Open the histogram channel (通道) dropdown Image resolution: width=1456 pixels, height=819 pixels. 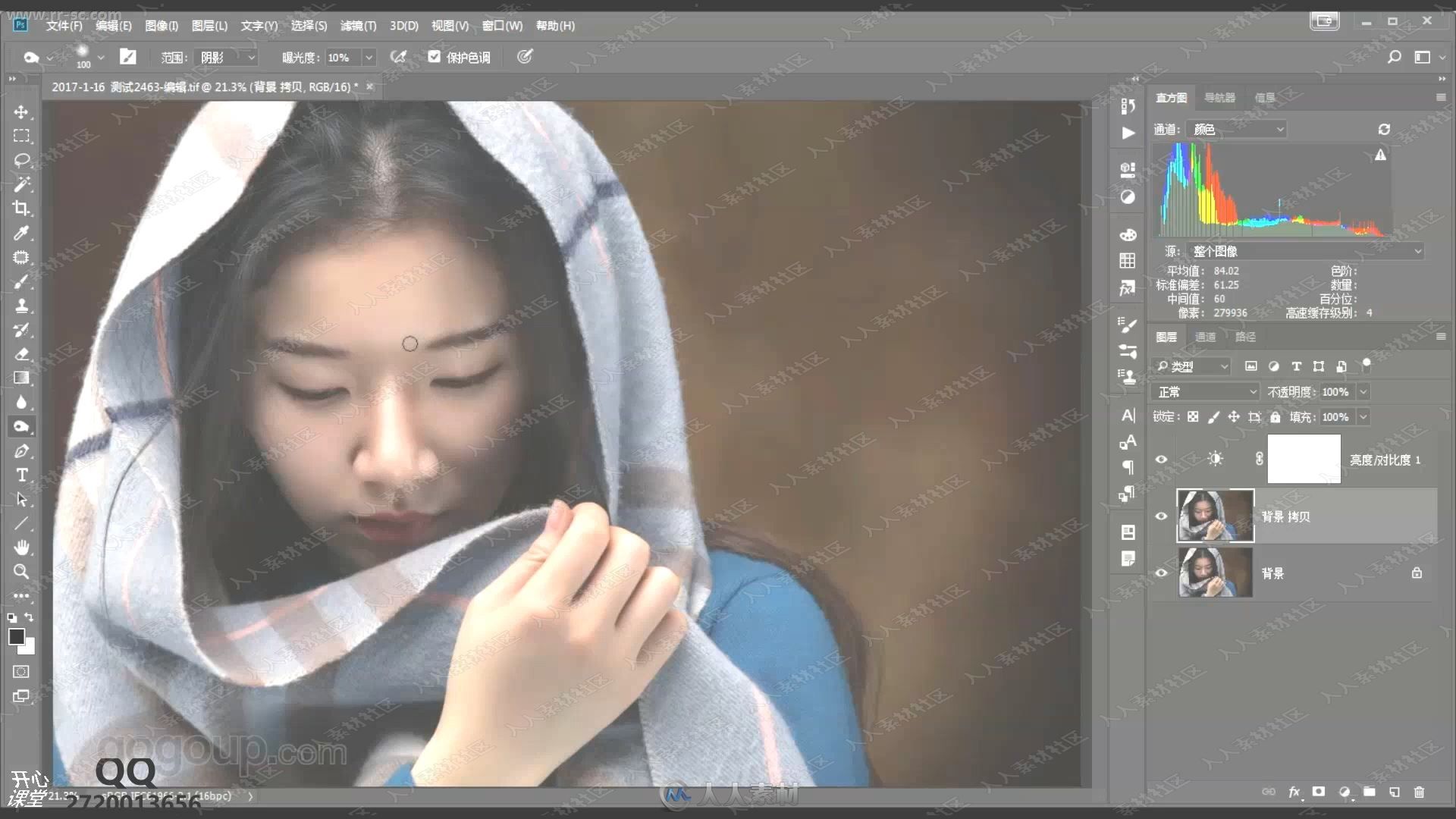tap(1236, 130)
